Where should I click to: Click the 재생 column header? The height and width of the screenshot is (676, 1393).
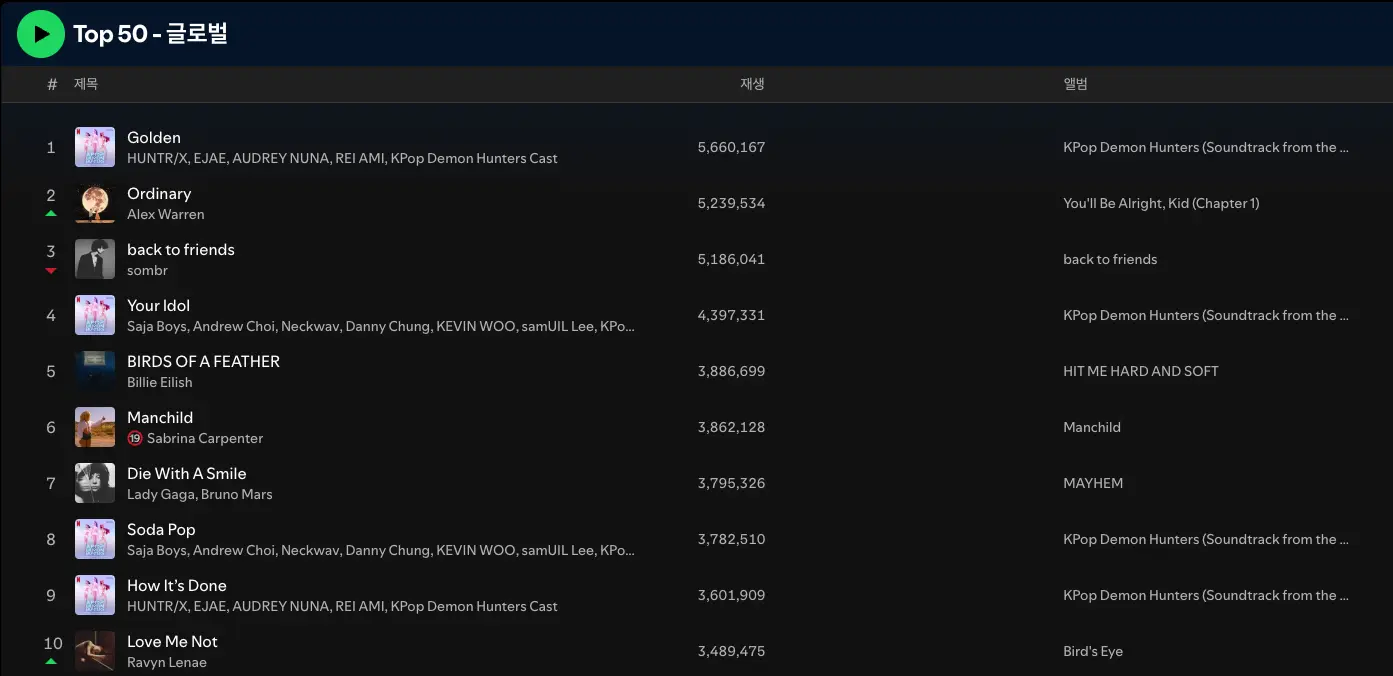[x=752, y=84]
